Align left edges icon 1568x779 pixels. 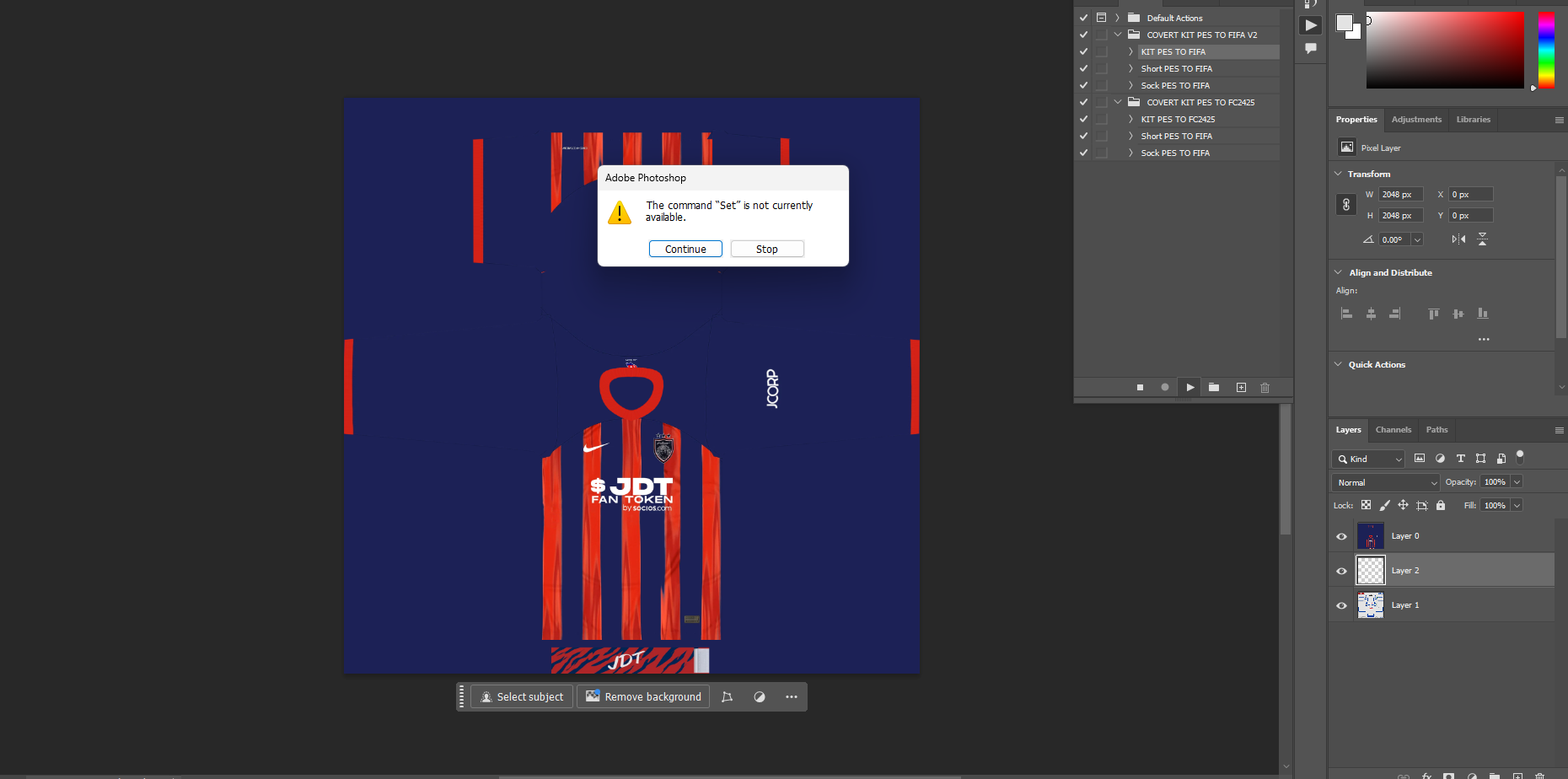coord(1346,314)
